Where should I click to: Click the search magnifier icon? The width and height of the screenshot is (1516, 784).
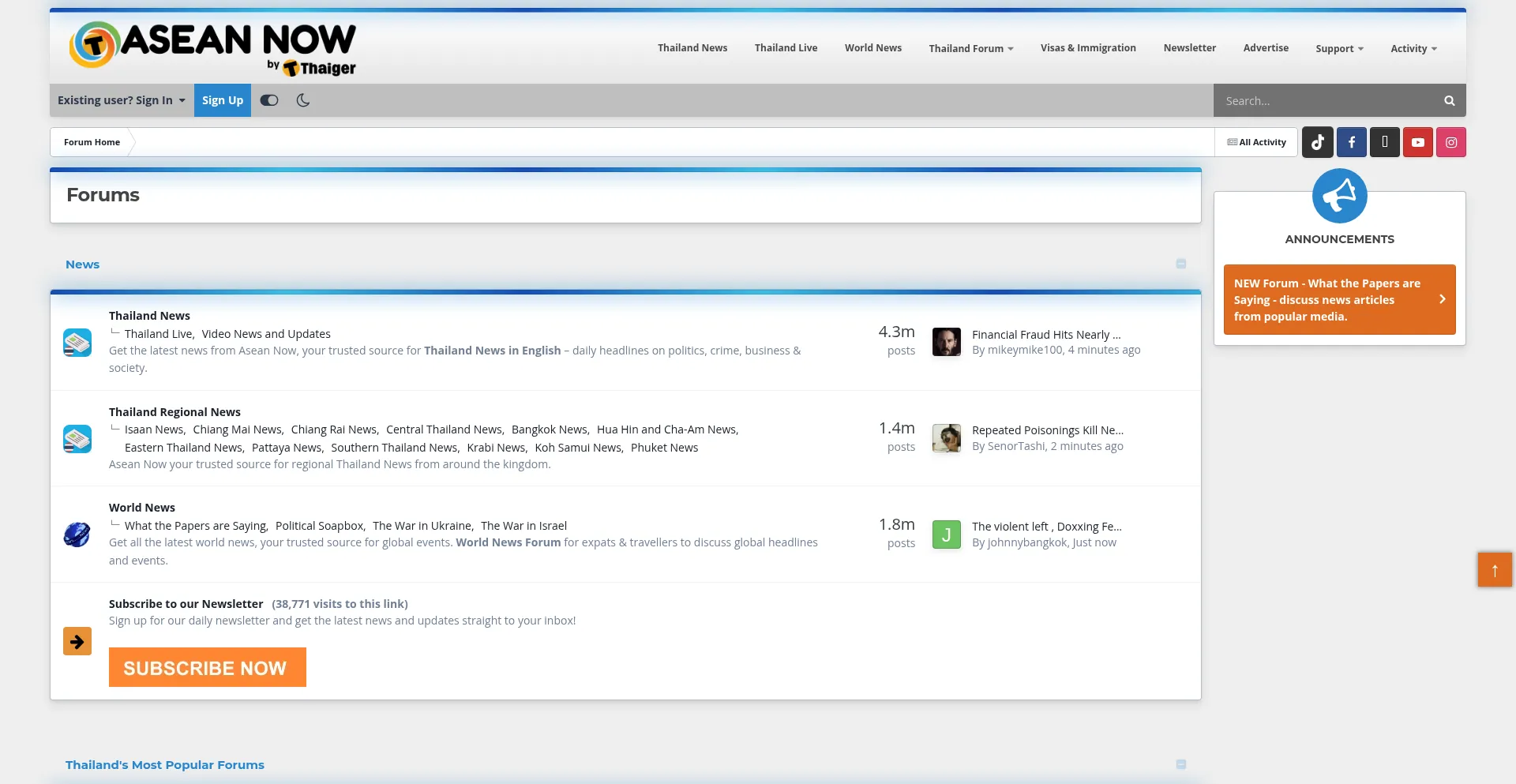click(x=1449, y=100)
